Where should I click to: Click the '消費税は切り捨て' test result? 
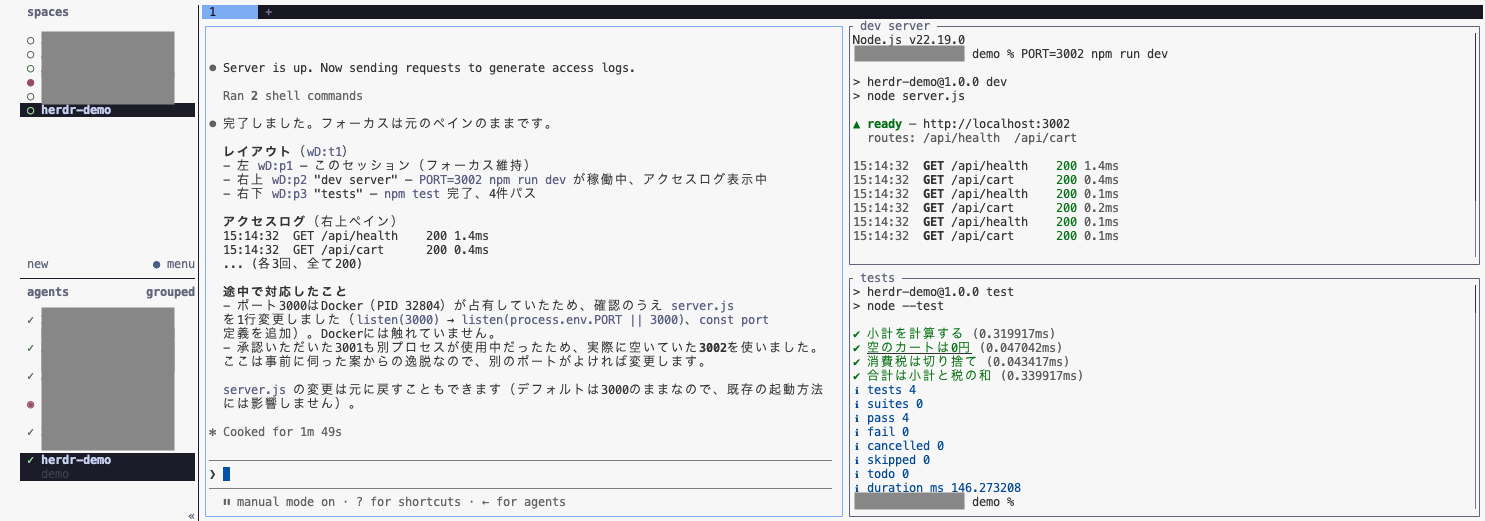click(x=960, y=362)
